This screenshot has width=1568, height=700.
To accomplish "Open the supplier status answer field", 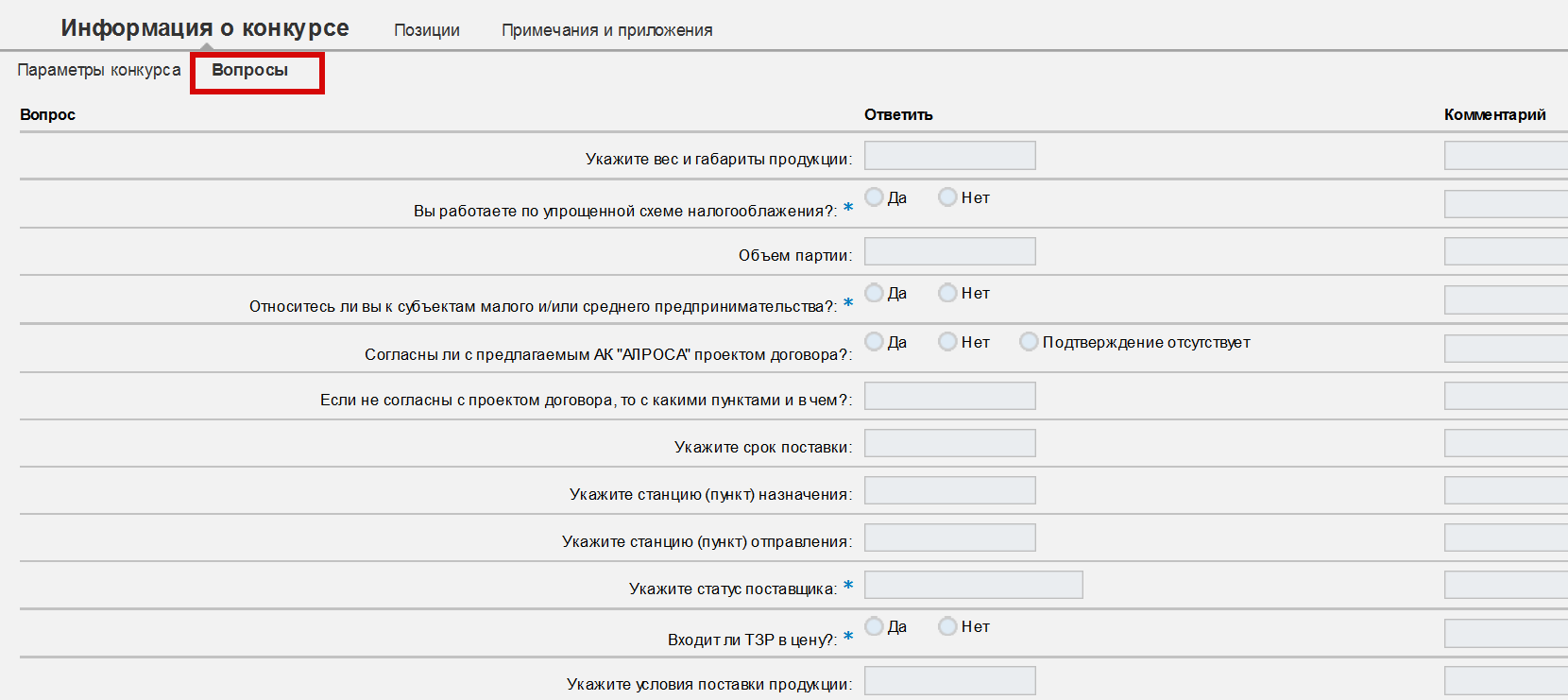I will click(x=974, y=585).
